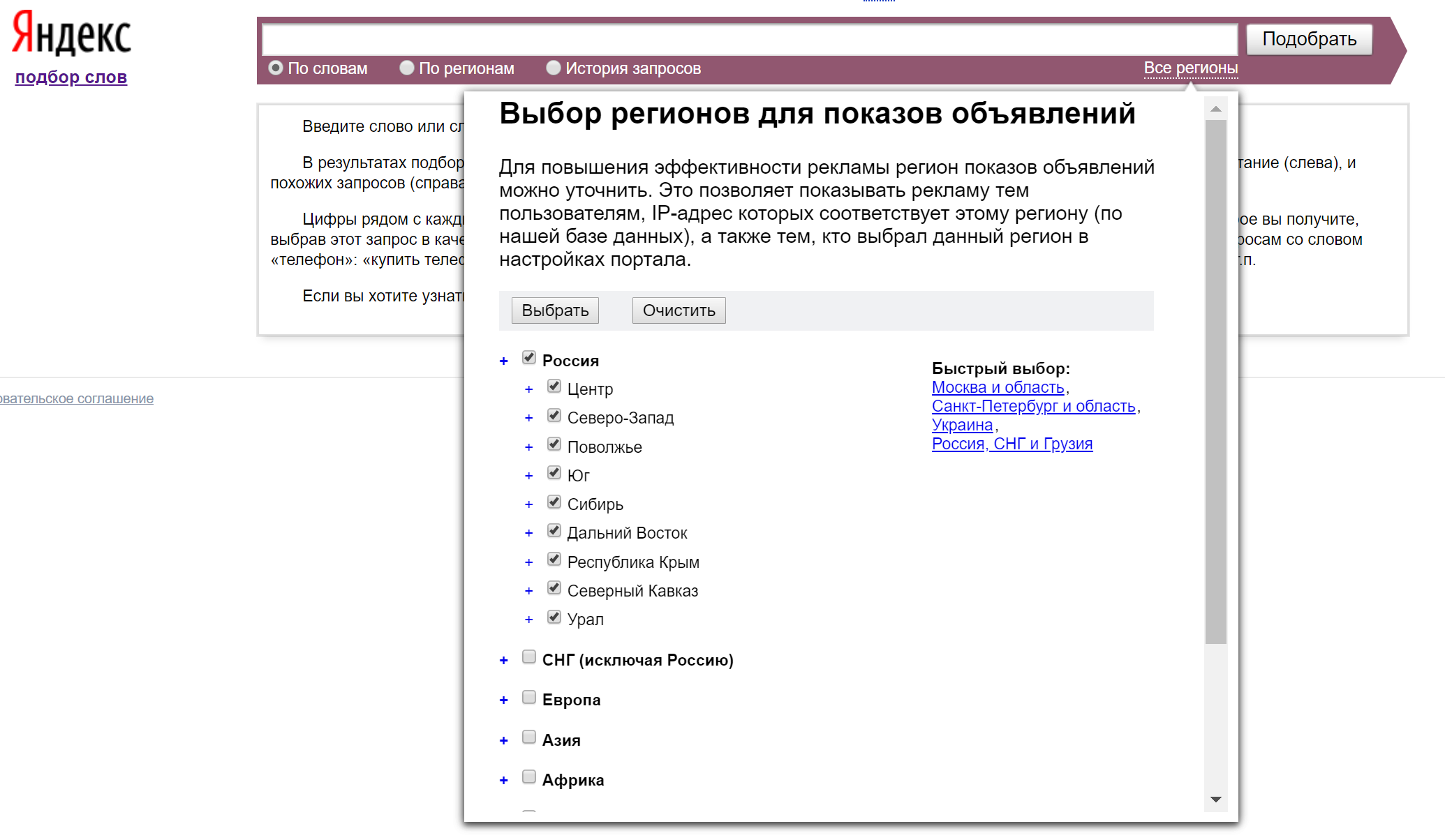The width and height of the screenshot is (1445, 840).
Task: Check the СНГ (исключая Россию) checkbox
Action: [x=529, y=657]
